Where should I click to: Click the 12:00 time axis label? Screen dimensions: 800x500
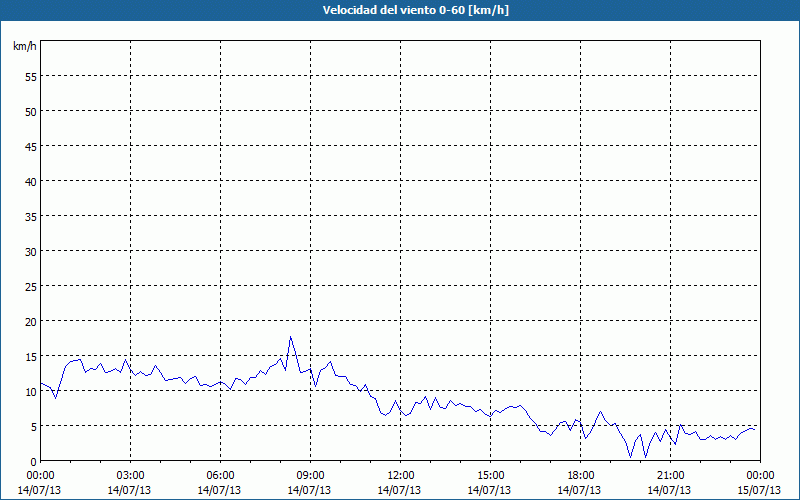[401, 476]
